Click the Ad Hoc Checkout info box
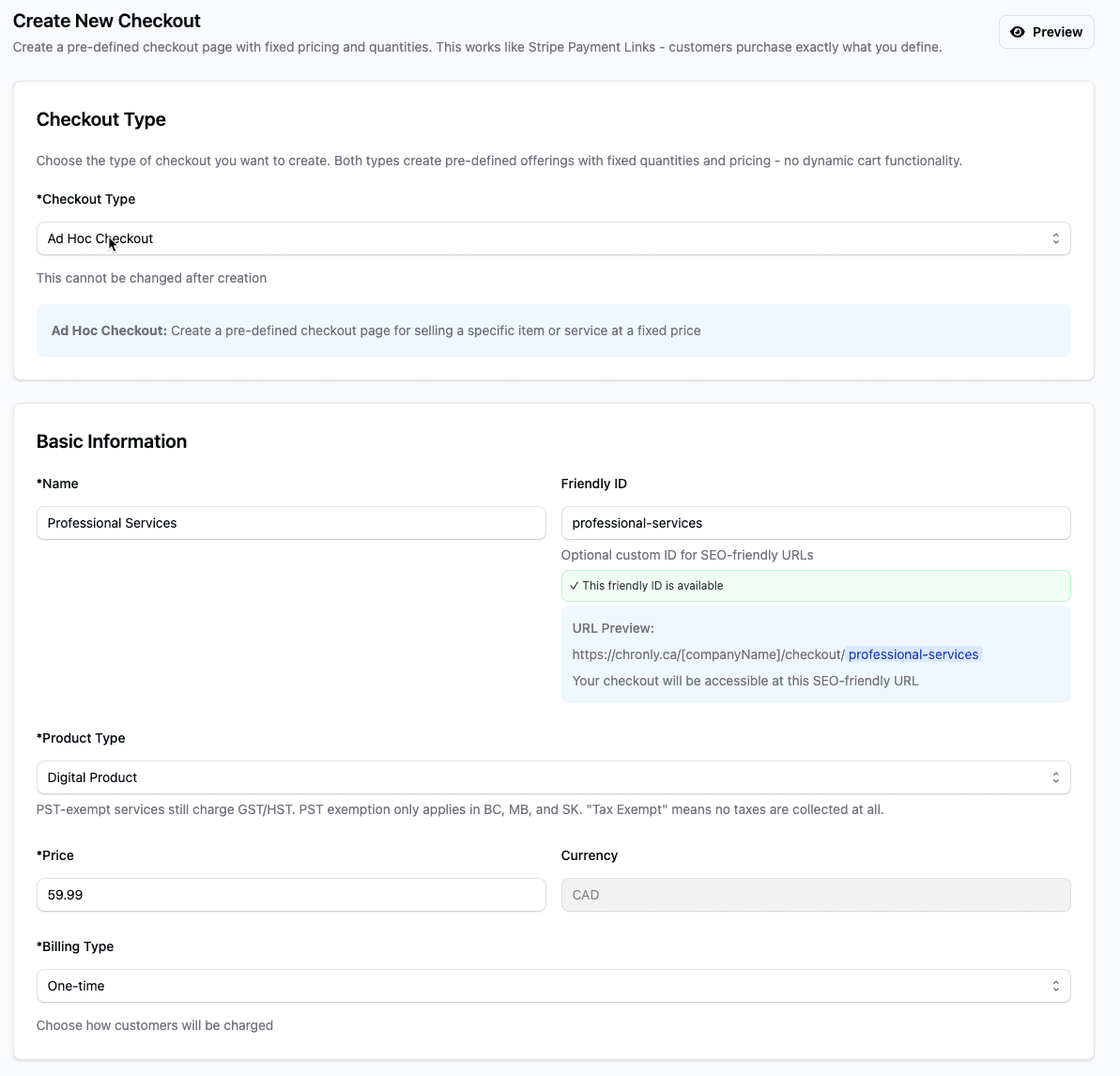1120x1076 pixels. (x=553, y=330)
